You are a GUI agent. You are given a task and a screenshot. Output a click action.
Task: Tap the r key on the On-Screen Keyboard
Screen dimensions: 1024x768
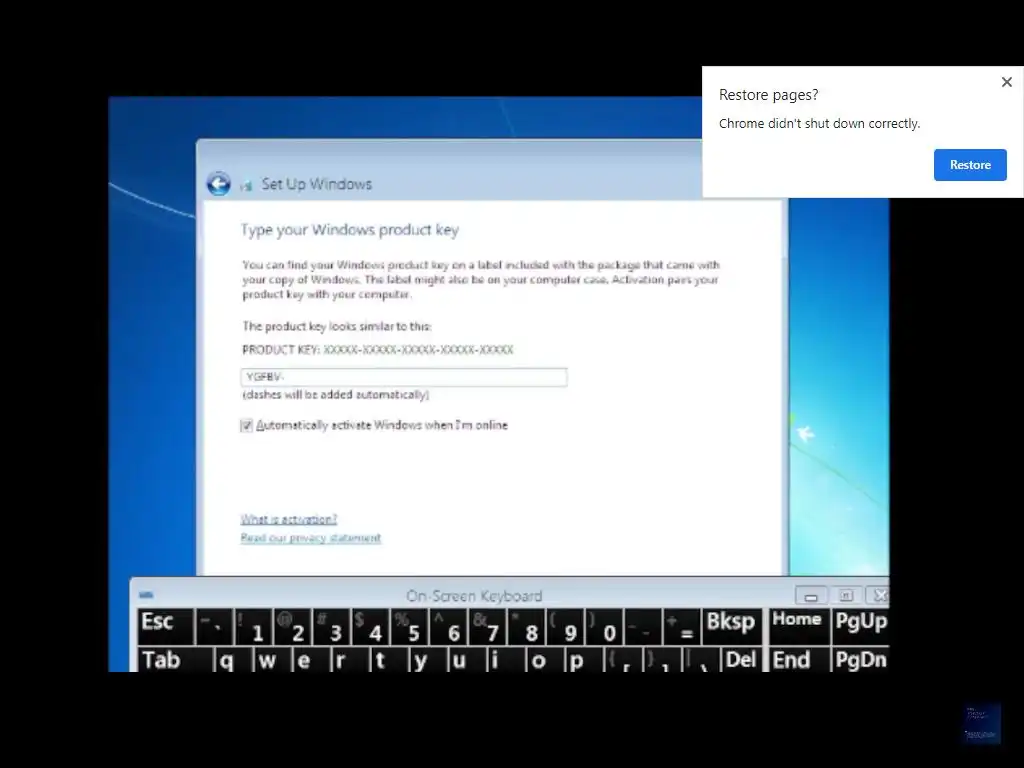[x=350, y=659]
